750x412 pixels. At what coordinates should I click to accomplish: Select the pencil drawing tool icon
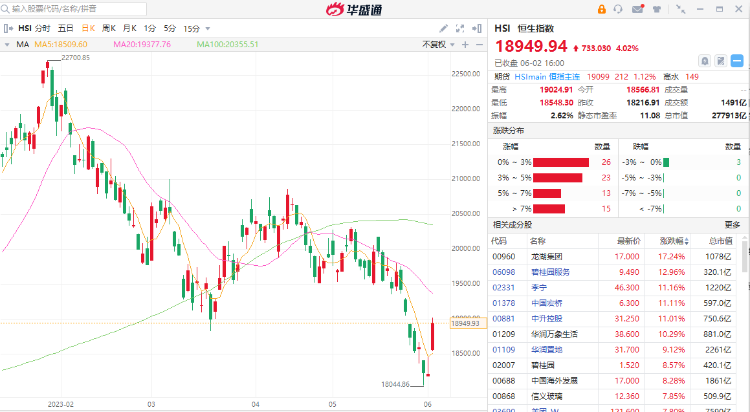click(443, 29)
